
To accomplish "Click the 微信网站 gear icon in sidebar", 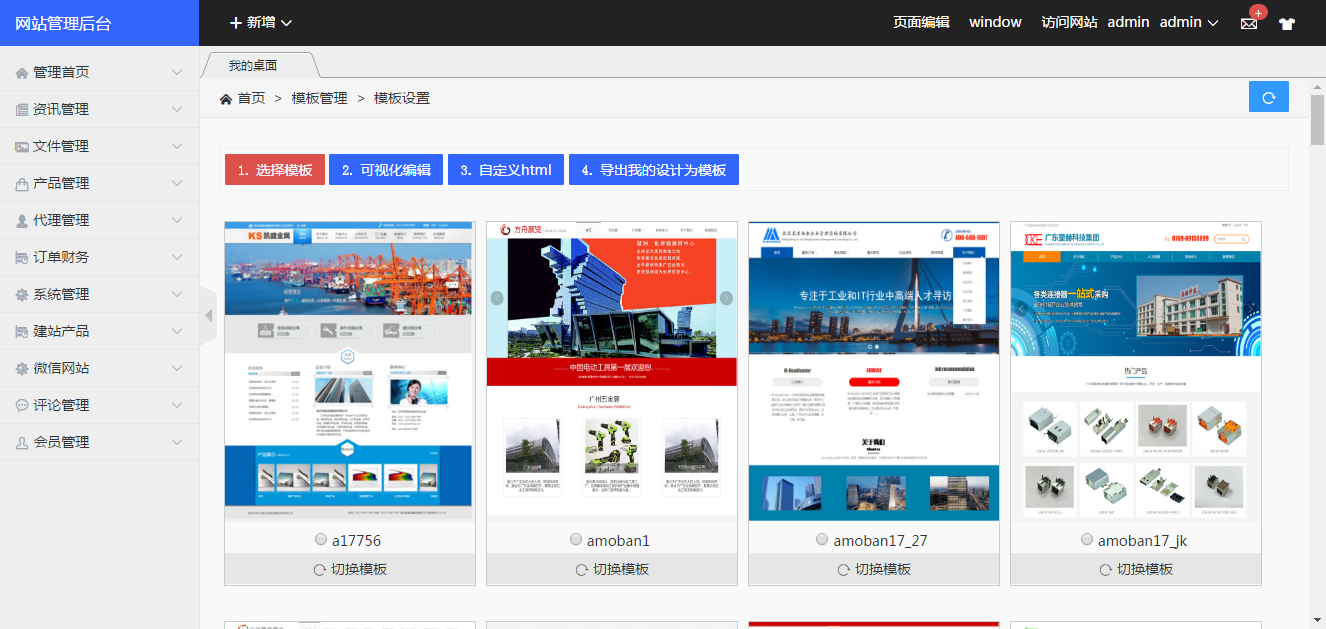I will point(22,368).
